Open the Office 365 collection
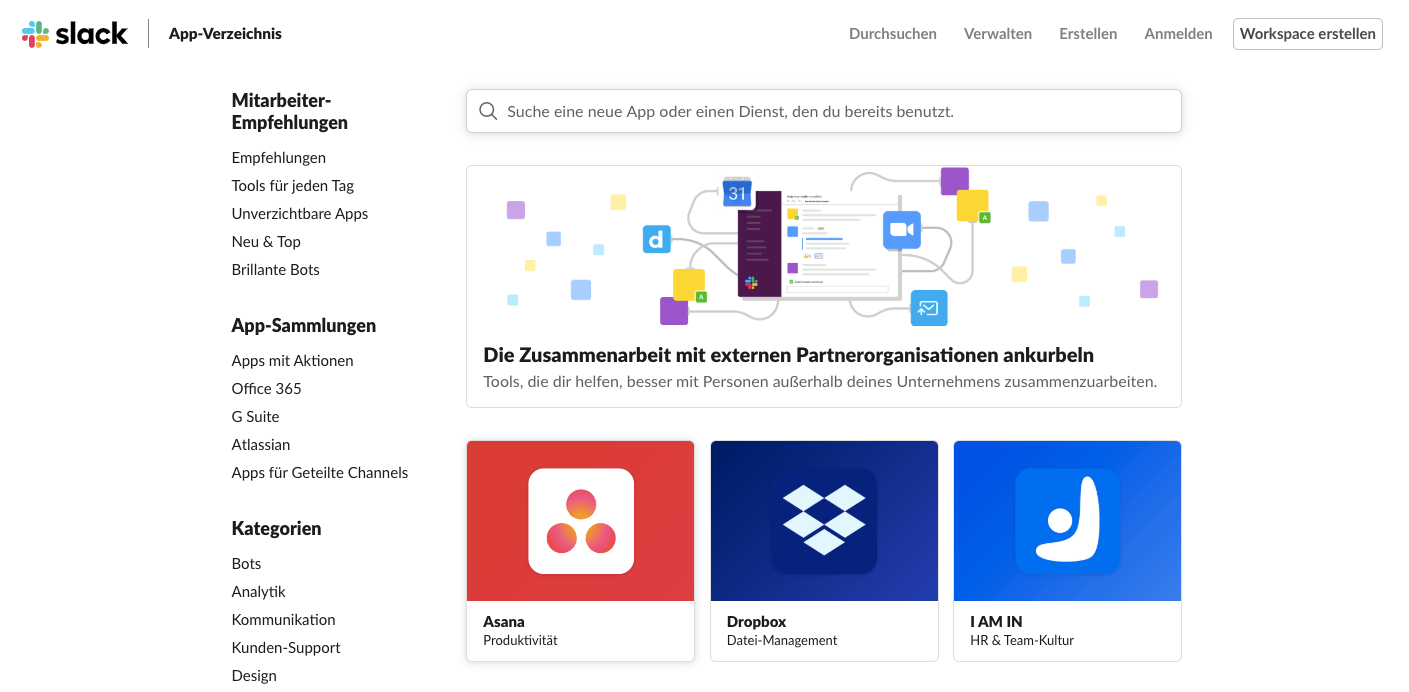The height and width of the screenshot is (692, 1409). [x=267, y=388]
